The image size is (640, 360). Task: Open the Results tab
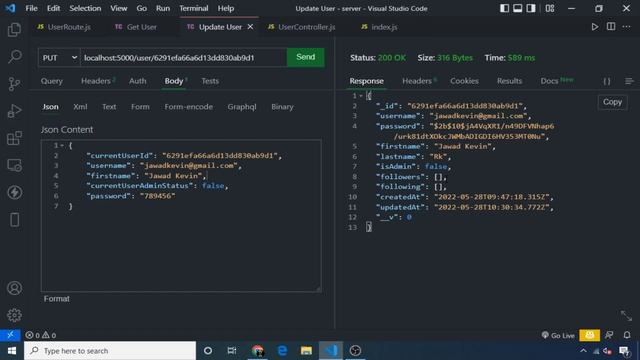coord(509,81)
